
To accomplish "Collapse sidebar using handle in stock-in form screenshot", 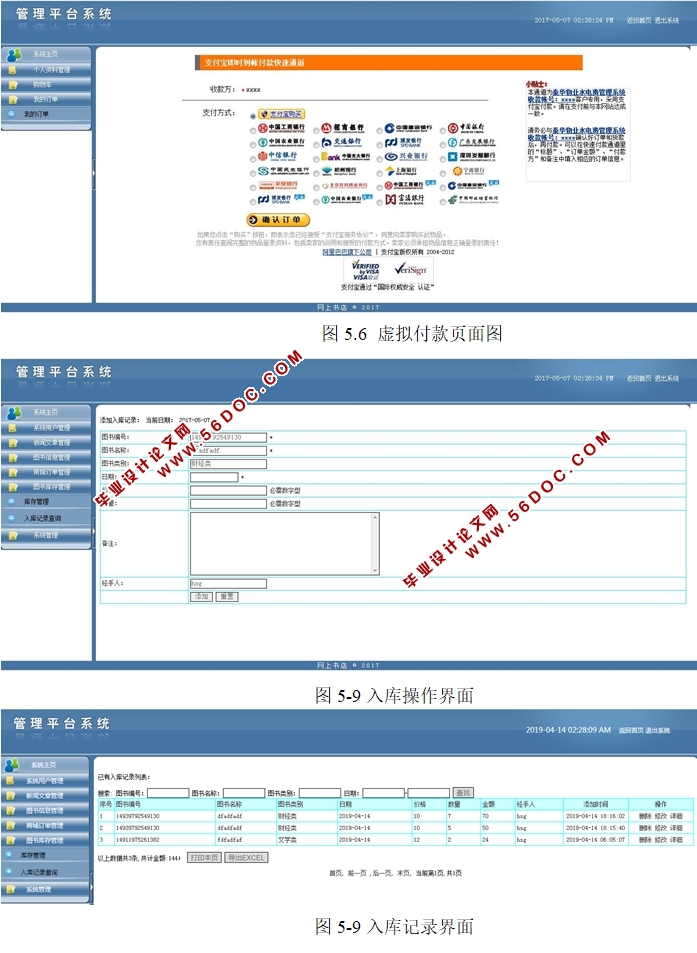I will click(94, 531).
